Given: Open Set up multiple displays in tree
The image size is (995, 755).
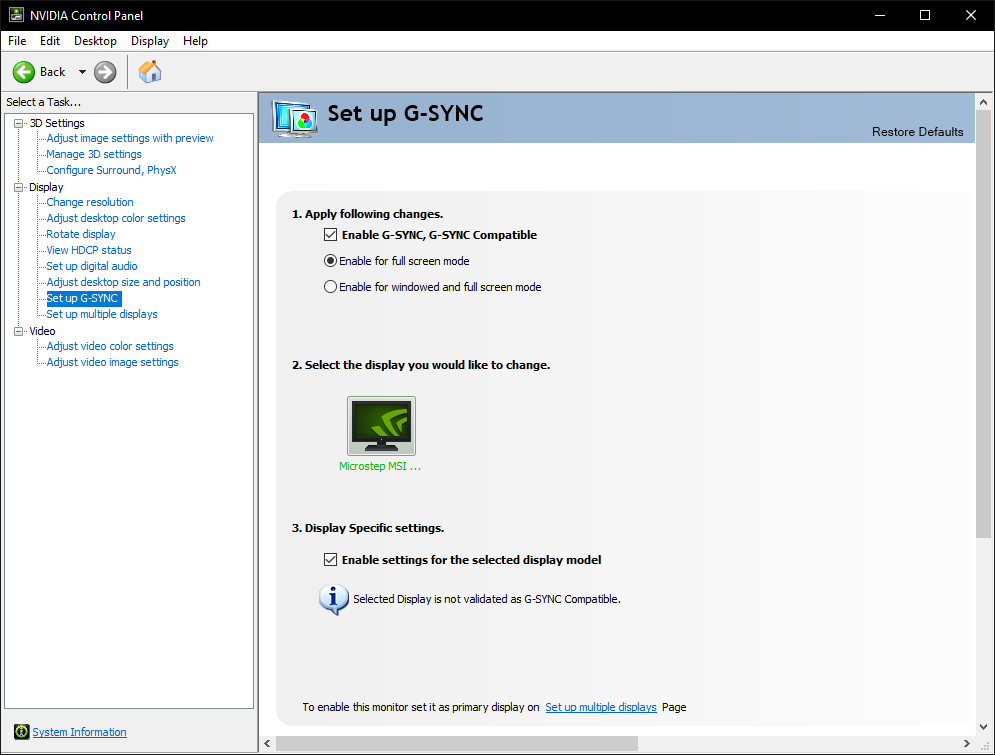Looking at the screenshot, I should click(102, 314).
